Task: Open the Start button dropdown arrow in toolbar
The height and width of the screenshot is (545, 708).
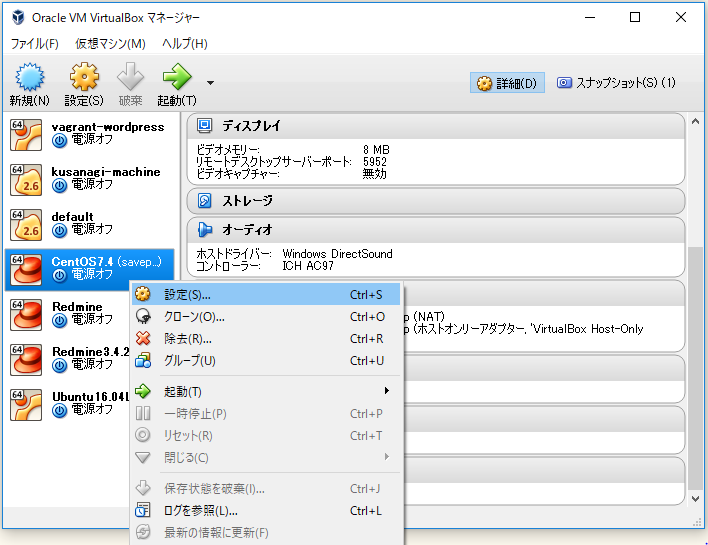Action: (x=210, y=83)
